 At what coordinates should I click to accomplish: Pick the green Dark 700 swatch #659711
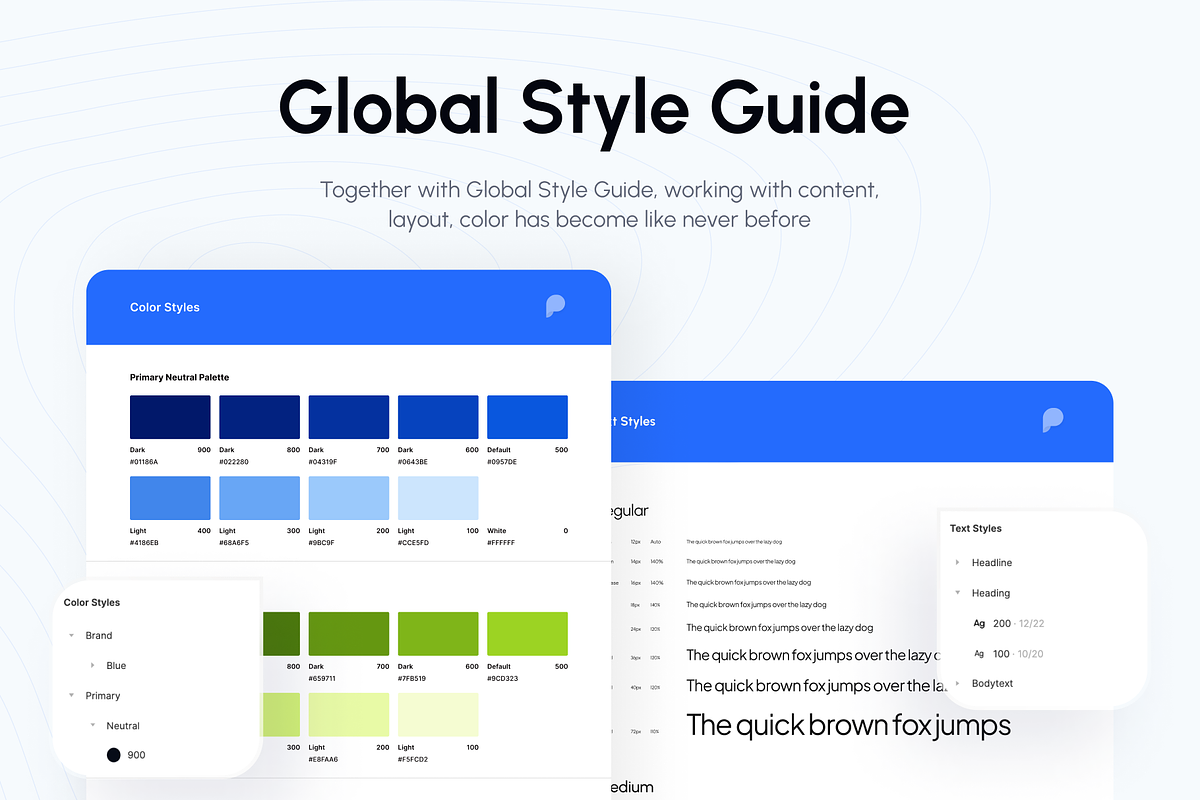pyautogui.click(x=349, y=634)
